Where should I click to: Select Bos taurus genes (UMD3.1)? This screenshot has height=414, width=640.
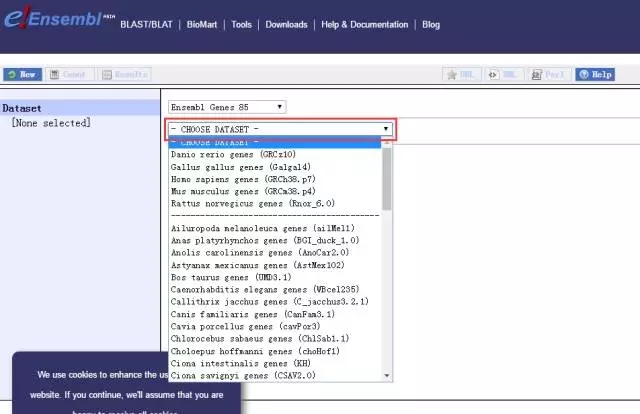pyautogui.click(x=274, y=278)
